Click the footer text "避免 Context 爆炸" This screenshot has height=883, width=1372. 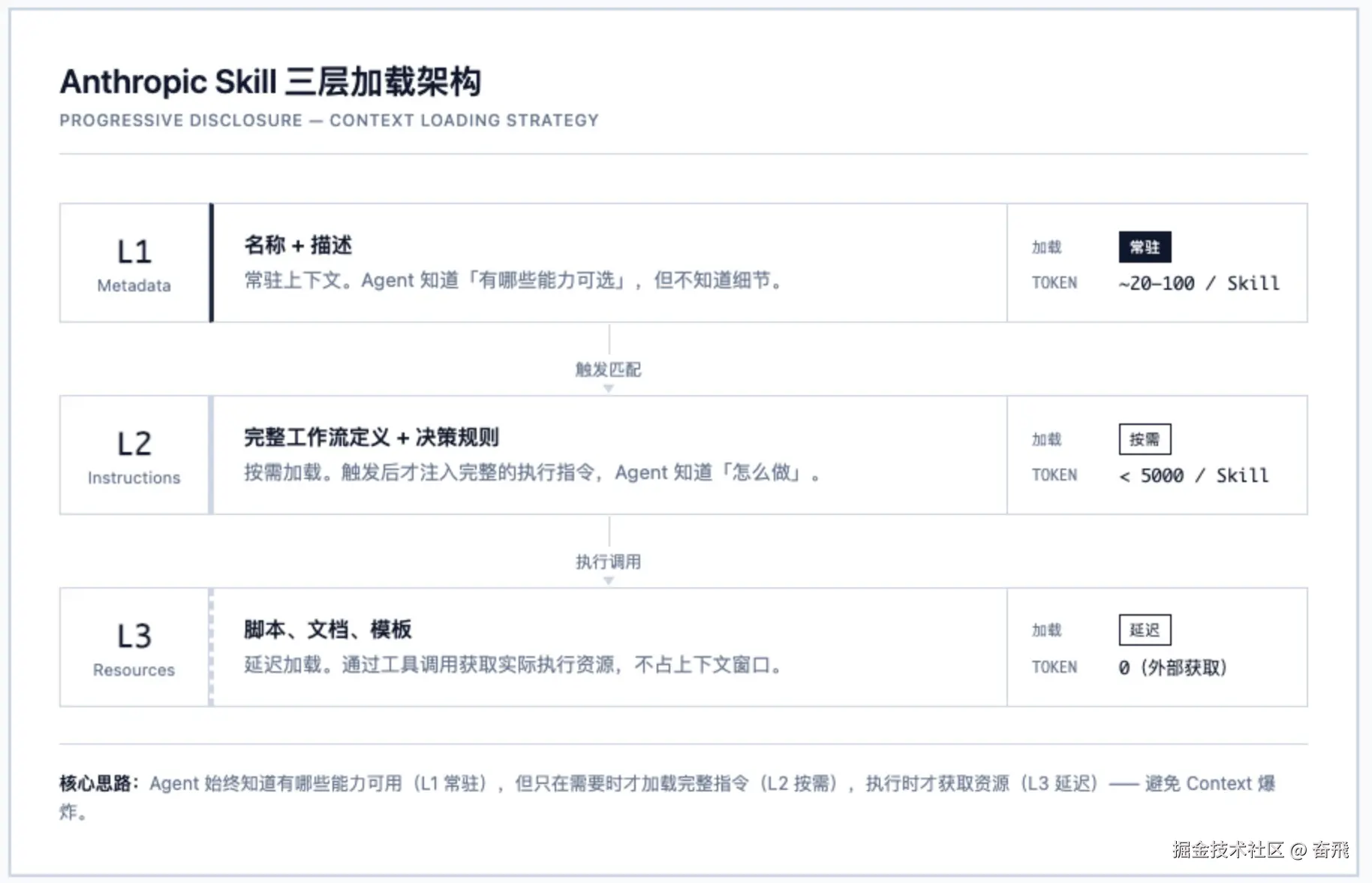1210,784
